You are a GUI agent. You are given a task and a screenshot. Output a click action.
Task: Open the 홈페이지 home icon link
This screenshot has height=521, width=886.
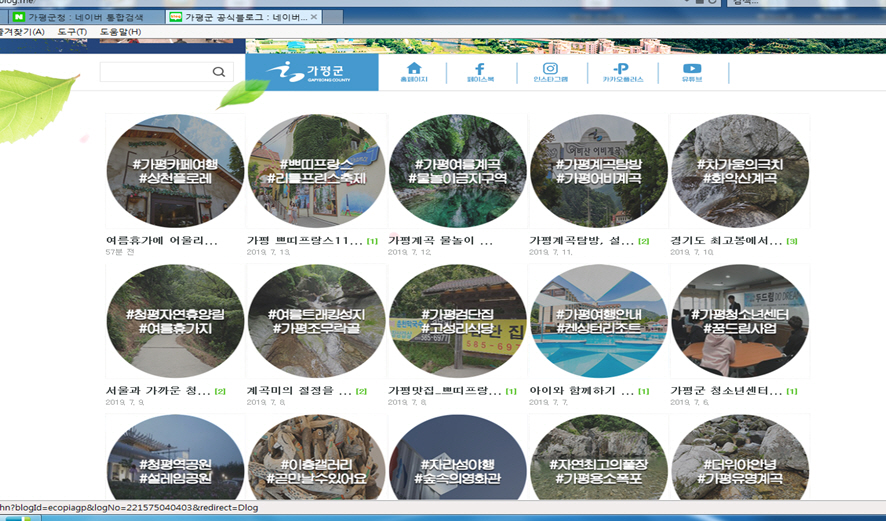click(414, 72)
